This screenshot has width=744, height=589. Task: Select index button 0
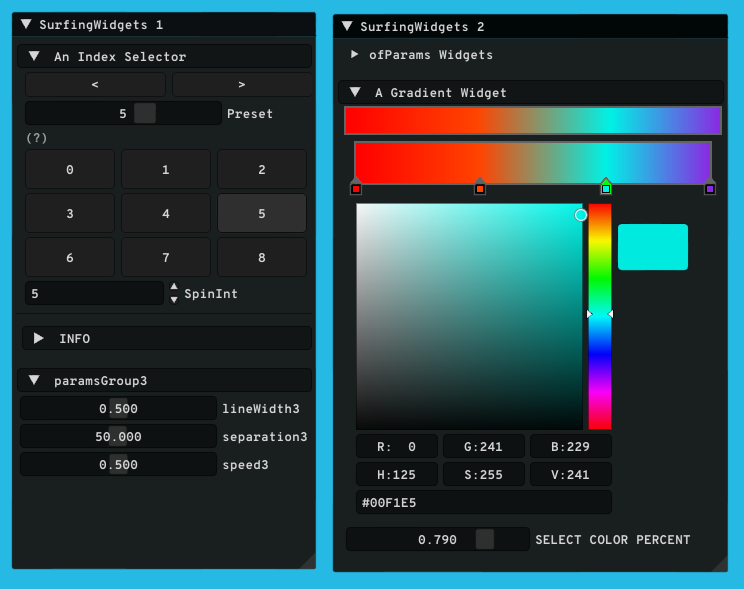70,169
